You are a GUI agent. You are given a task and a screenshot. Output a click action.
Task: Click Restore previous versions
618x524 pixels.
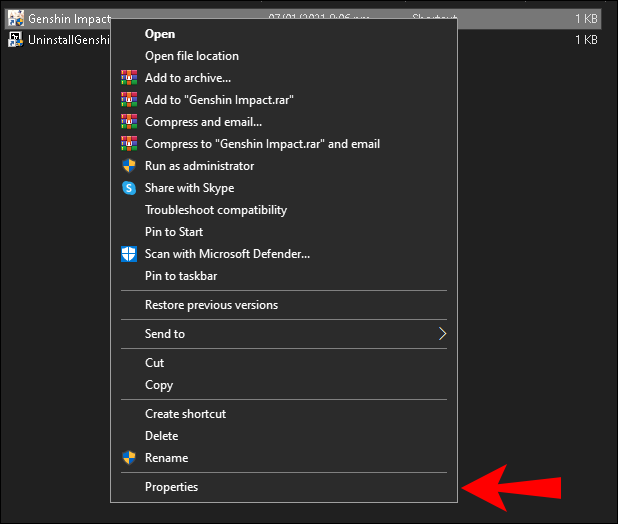coord(211,305)
